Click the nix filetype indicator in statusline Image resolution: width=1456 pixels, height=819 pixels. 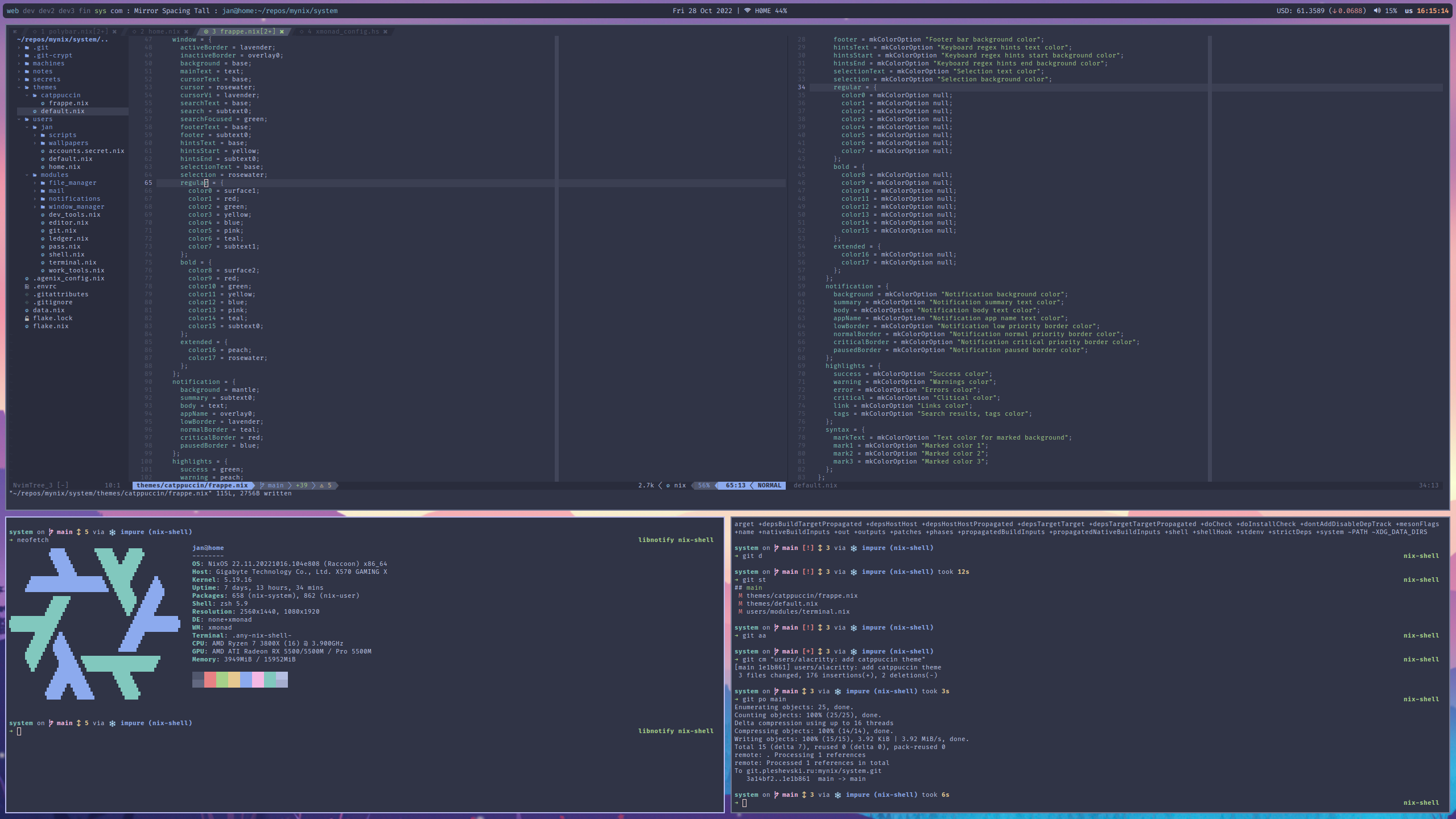tap(676, 486)
